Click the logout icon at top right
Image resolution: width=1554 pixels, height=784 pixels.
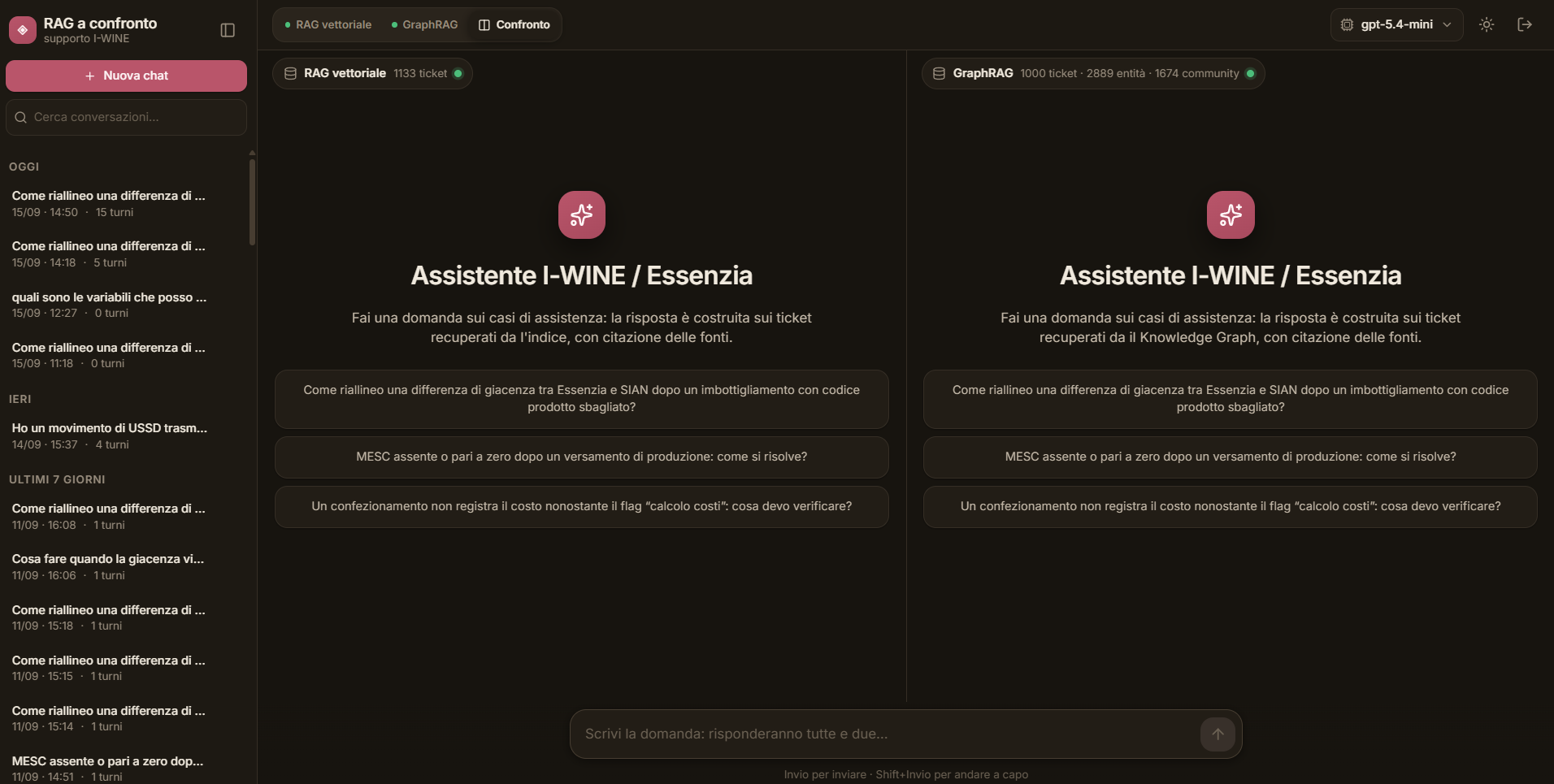[x=1525, y=24]
